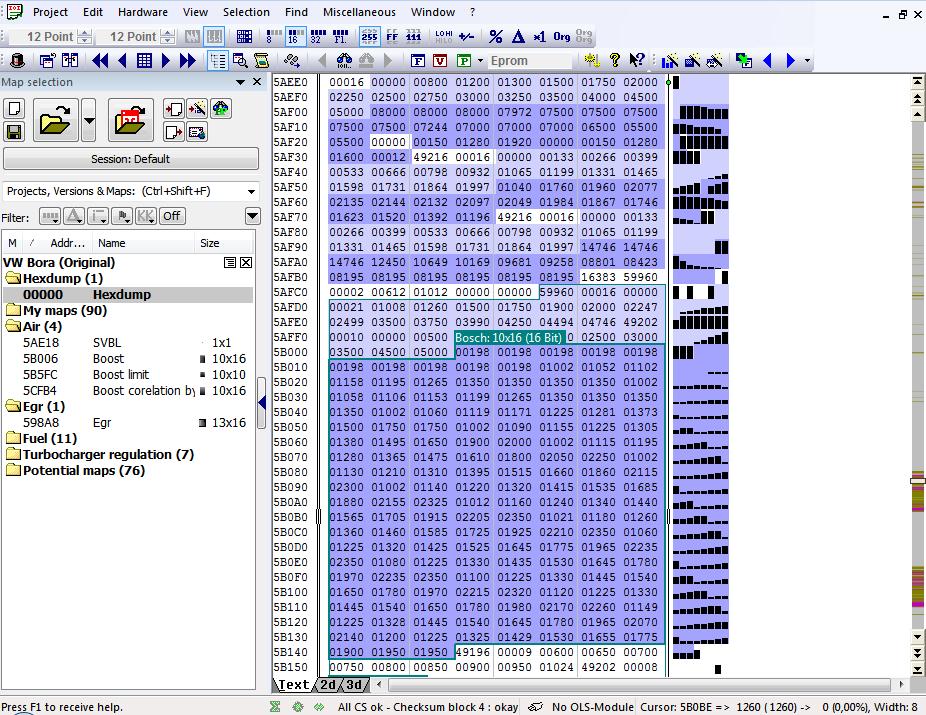The image size is (926, 715).
Task: Toggle 32-bit data width display
Action: (318, 37)
